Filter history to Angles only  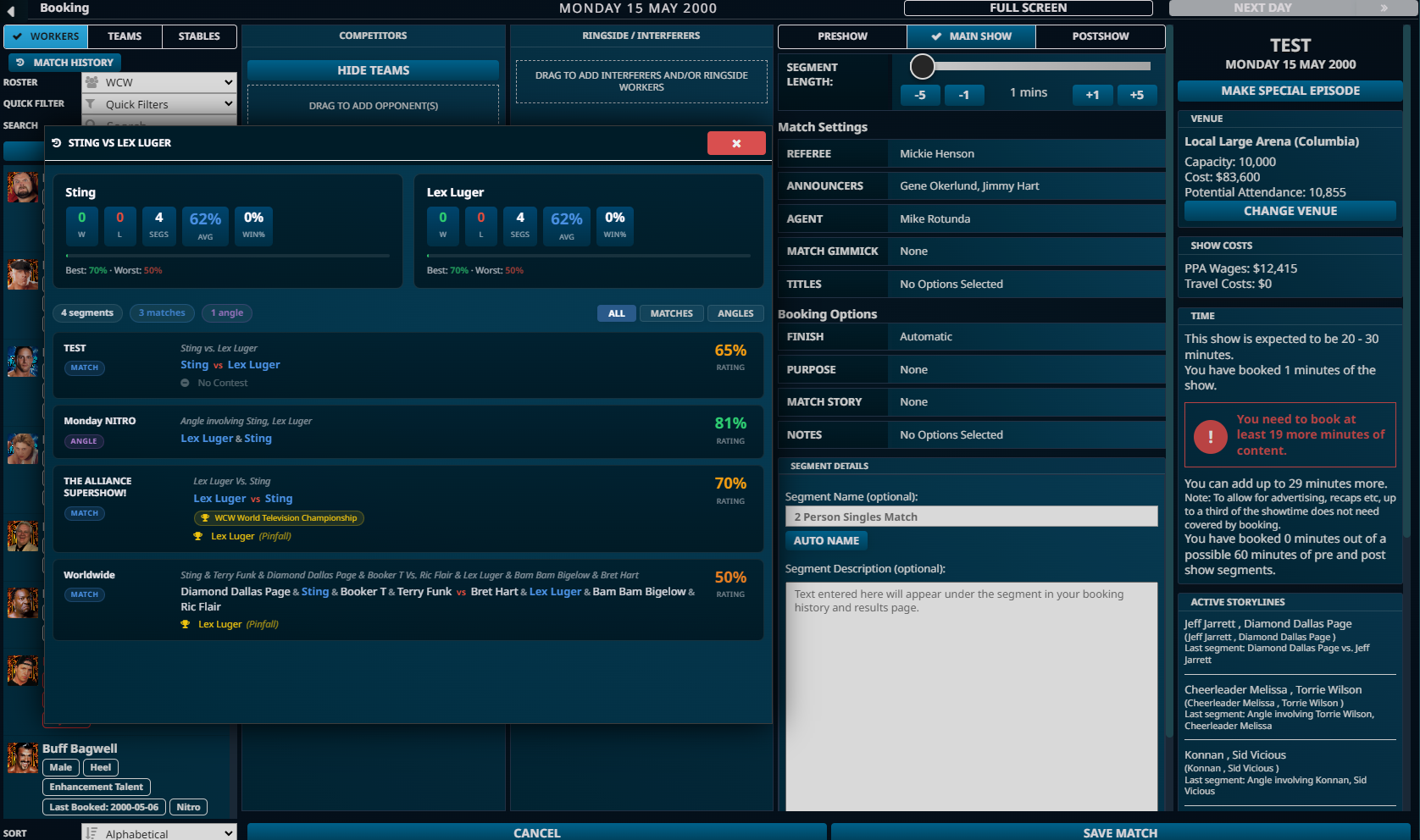tap(735, 313)
